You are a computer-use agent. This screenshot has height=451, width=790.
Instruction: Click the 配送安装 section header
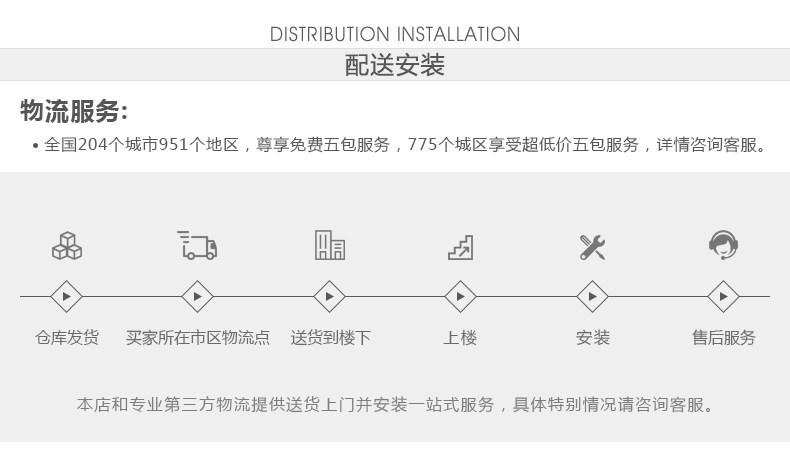click(x=395, y=66)
